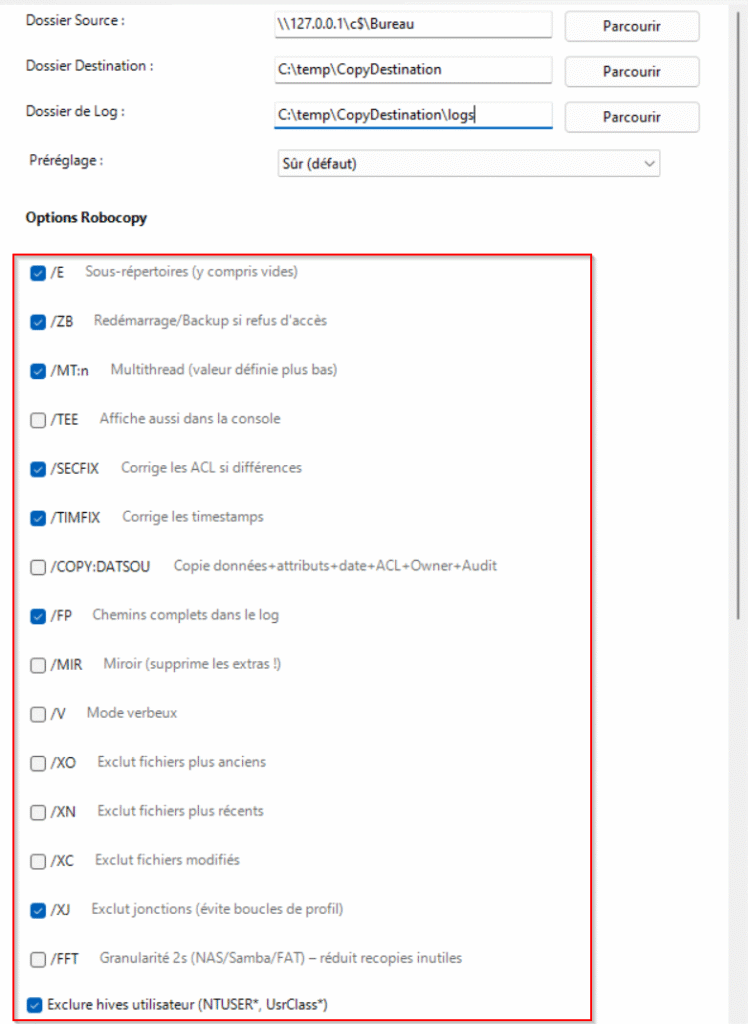Enable /XO exclude older files
This screenshot has height=1024, width=748.
click(x=38, y=763)
